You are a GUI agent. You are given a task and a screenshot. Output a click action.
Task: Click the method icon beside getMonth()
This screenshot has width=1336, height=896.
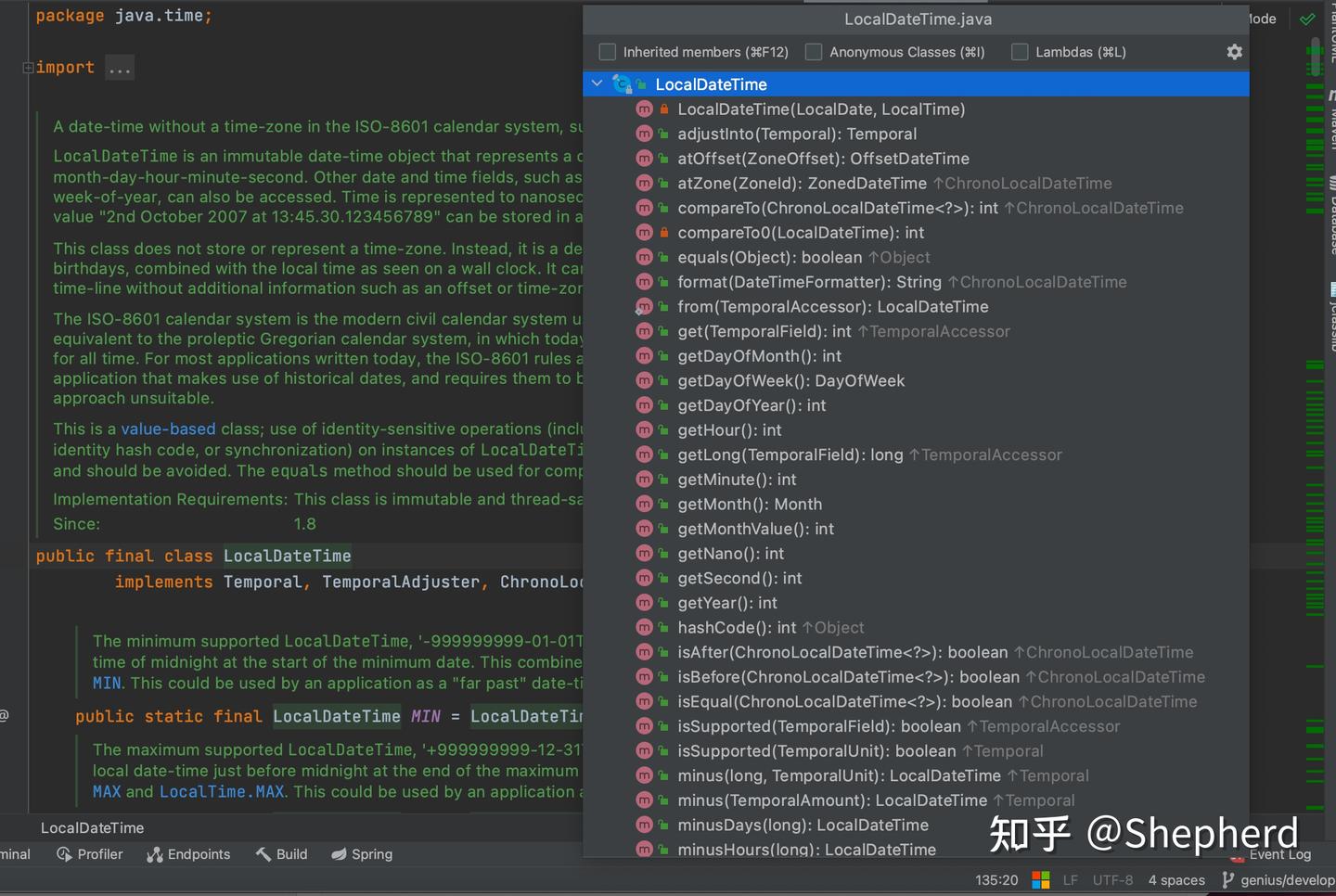click(644, 505)
